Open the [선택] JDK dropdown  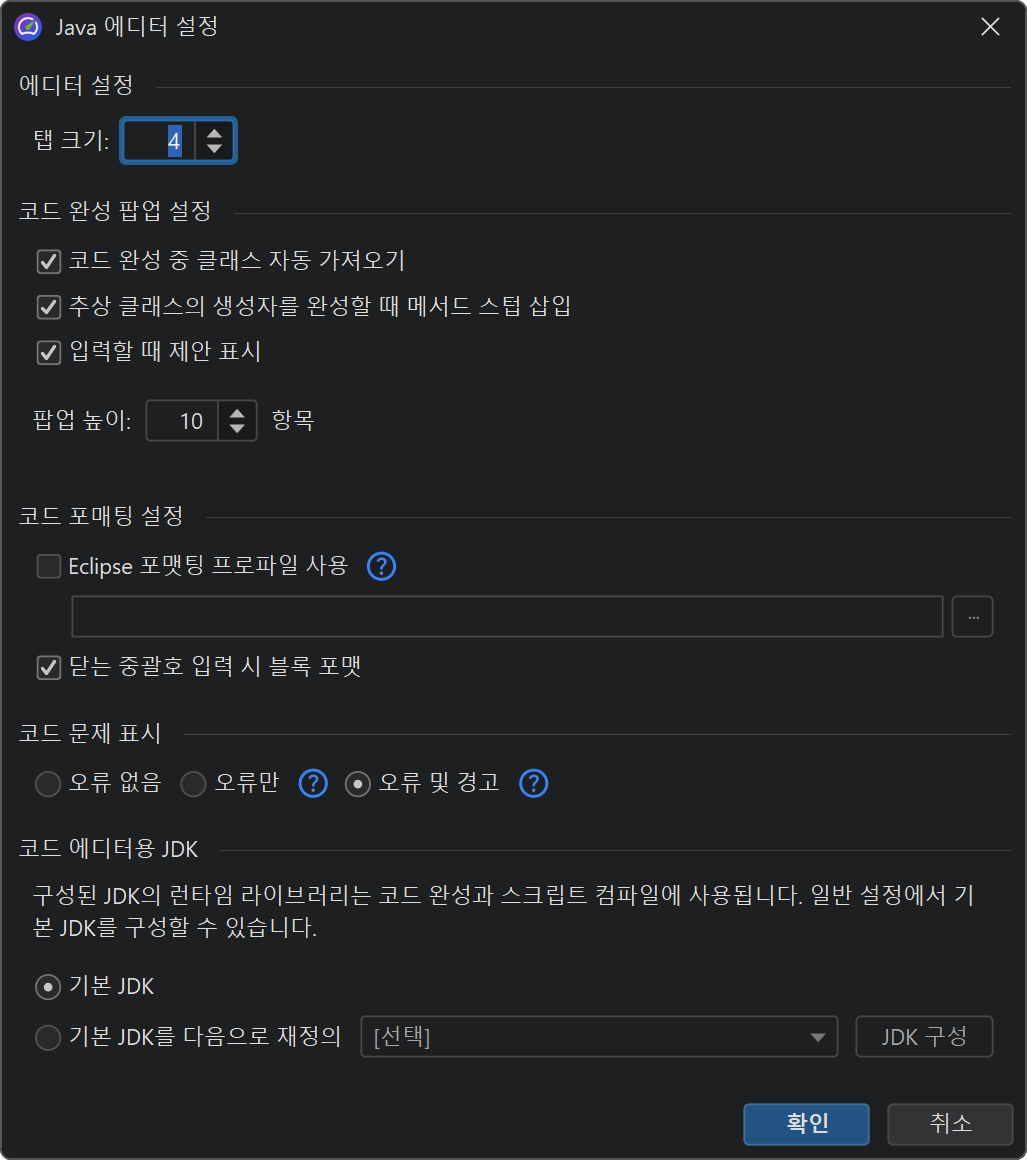point(598,1037)
